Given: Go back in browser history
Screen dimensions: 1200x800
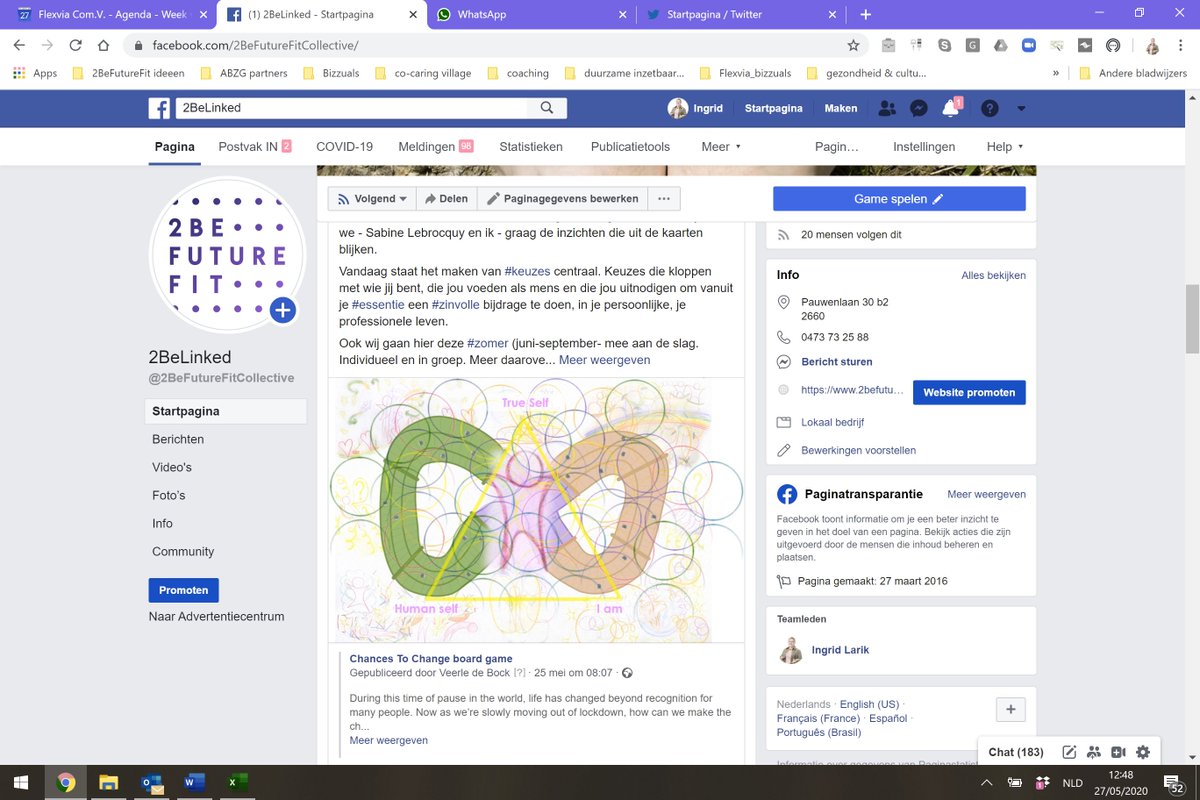Looking at the screenshot, I should click(x=19, y=45).
